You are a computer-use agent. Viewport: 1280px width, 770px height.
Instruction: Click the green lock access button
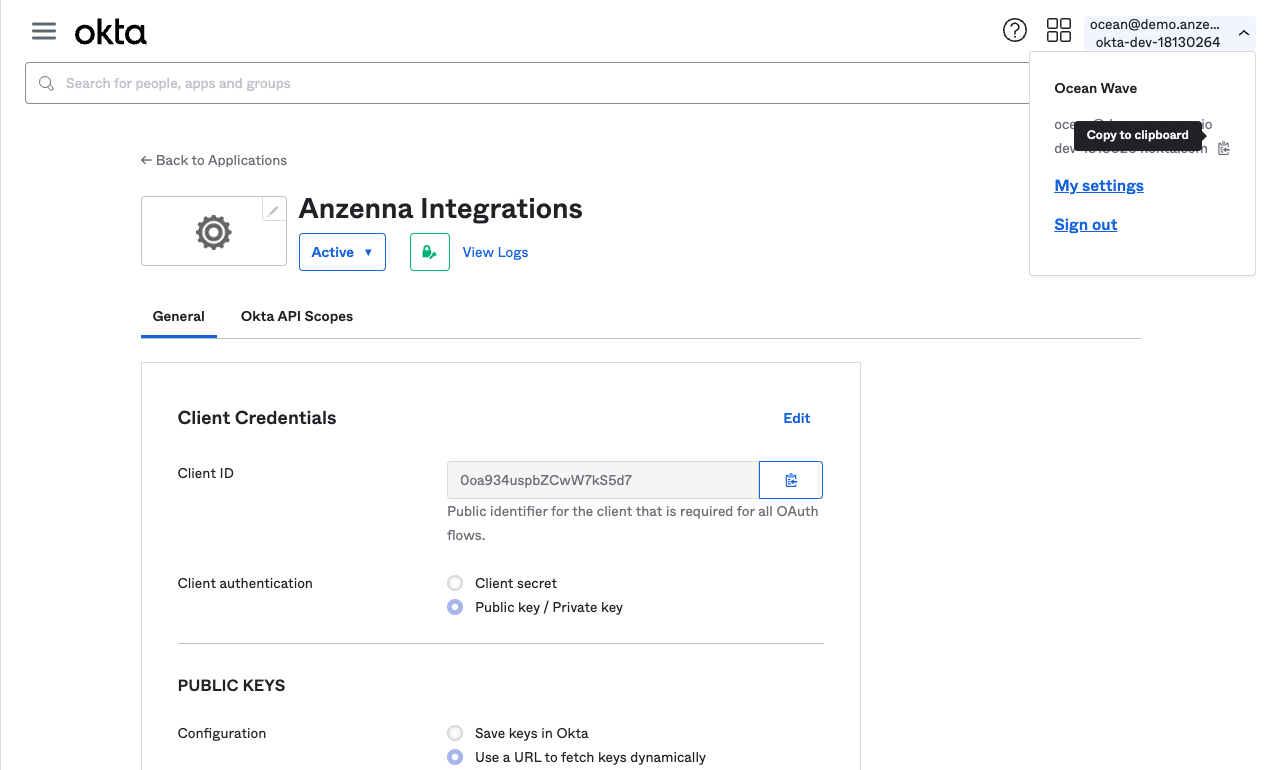tap(429, 252)
